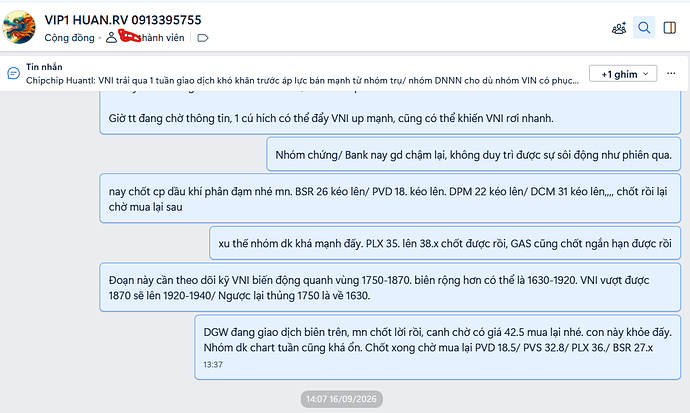Click the thành viên member count text
This screenshot has height=413, width=690.
(162, 38)
